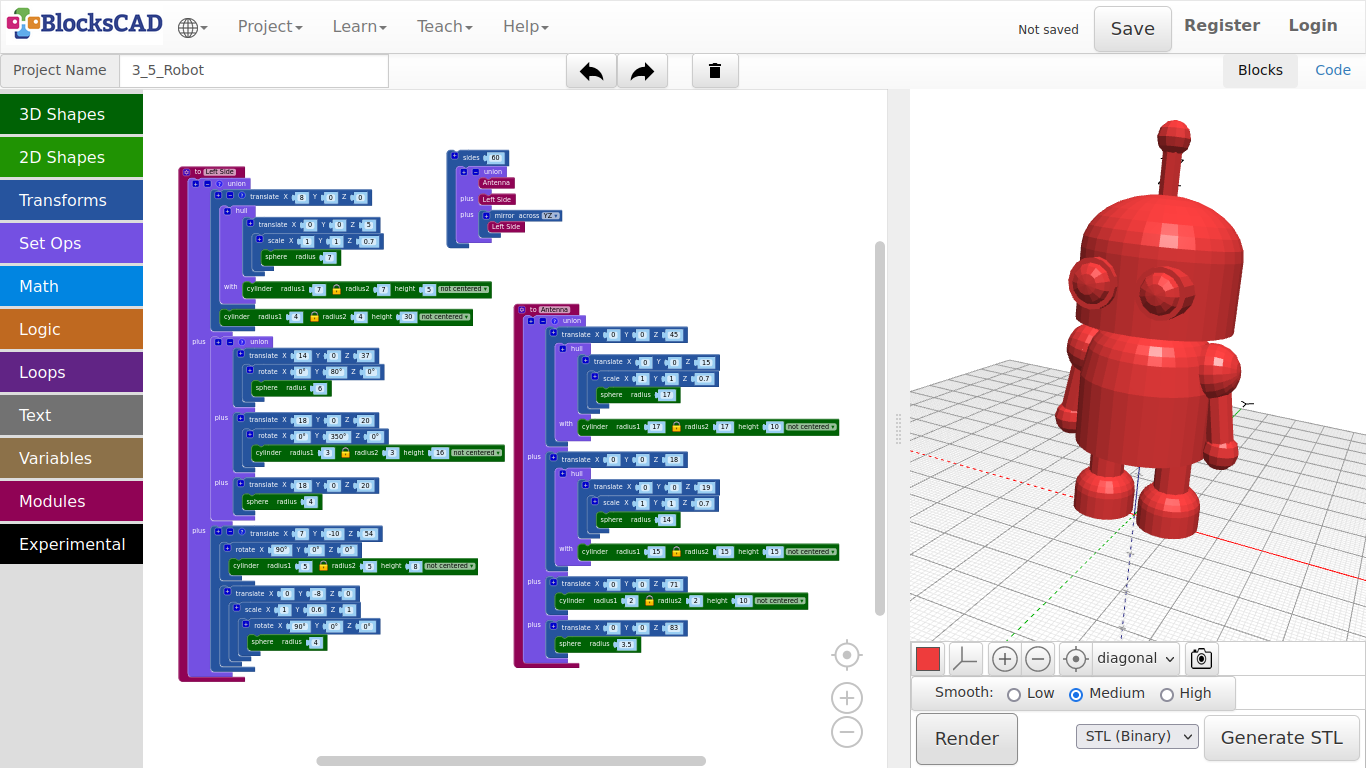1366x768 pixels.
Task: Click the redo arrow button
Action: (642, 71)
